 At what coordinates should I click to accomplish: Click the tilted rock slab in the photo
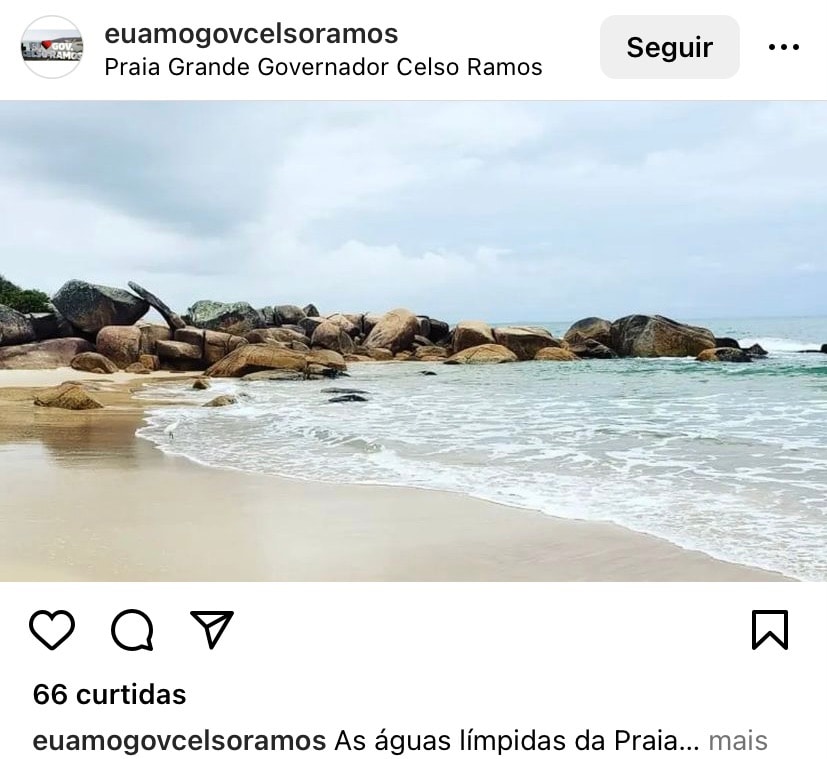157,304
